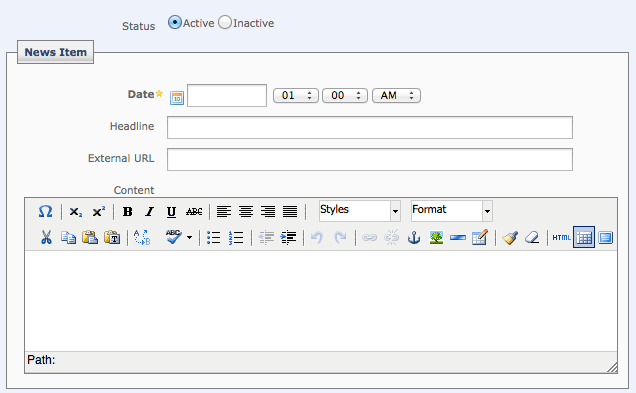The image size is (636, 393).
Task: Remove formatting with eraser icon
Action: point(532,237)
